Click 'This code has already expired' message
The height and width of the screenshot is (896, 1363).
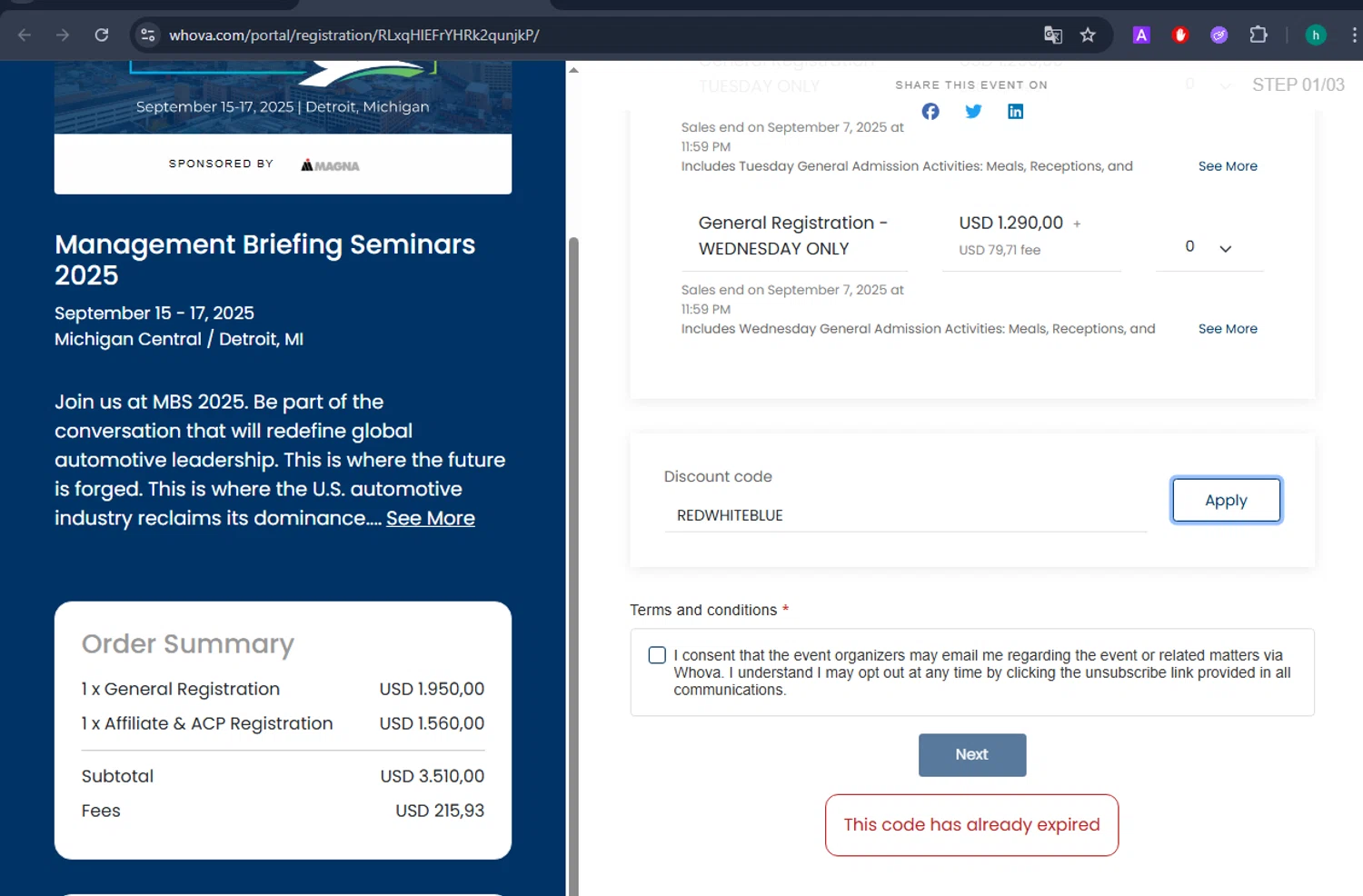pyautogui.click(x=971, y=825)
